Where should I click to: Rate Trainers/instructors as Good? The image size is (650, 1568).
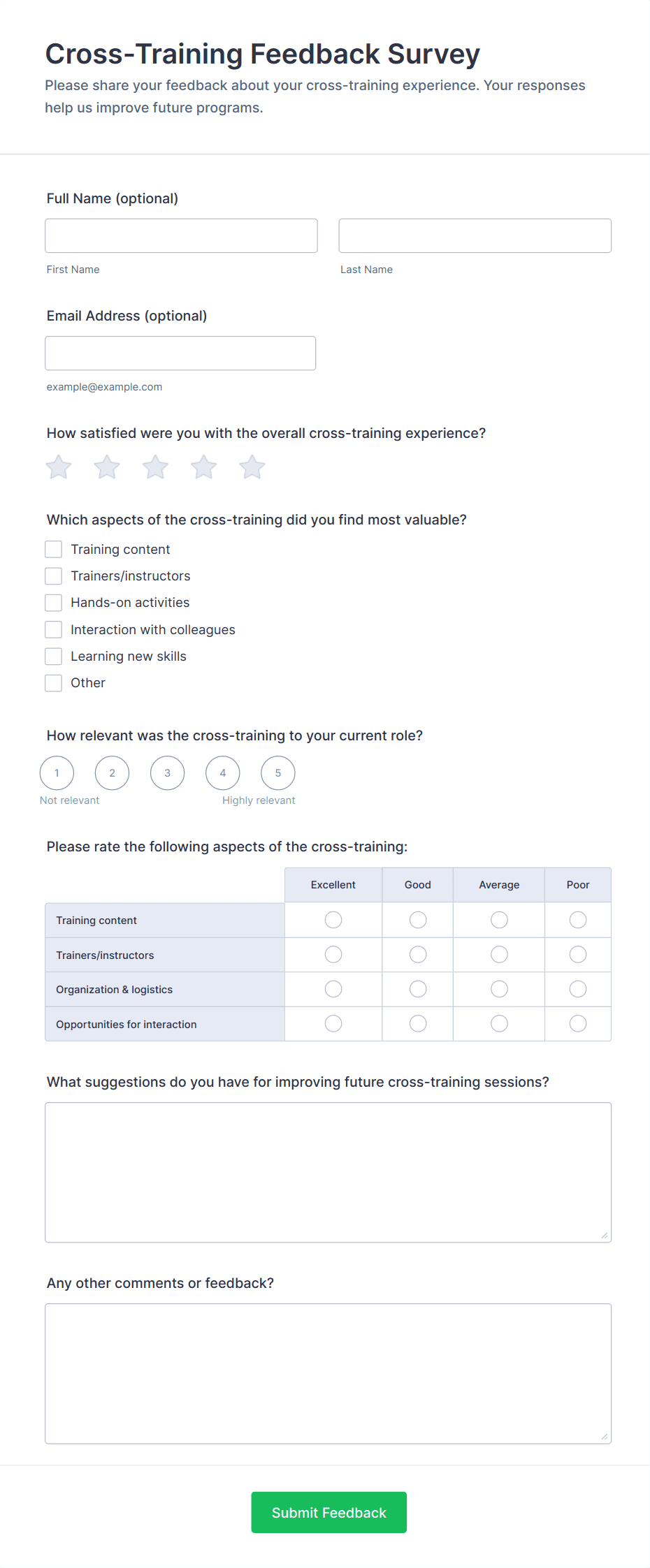(x=417, y=954)
